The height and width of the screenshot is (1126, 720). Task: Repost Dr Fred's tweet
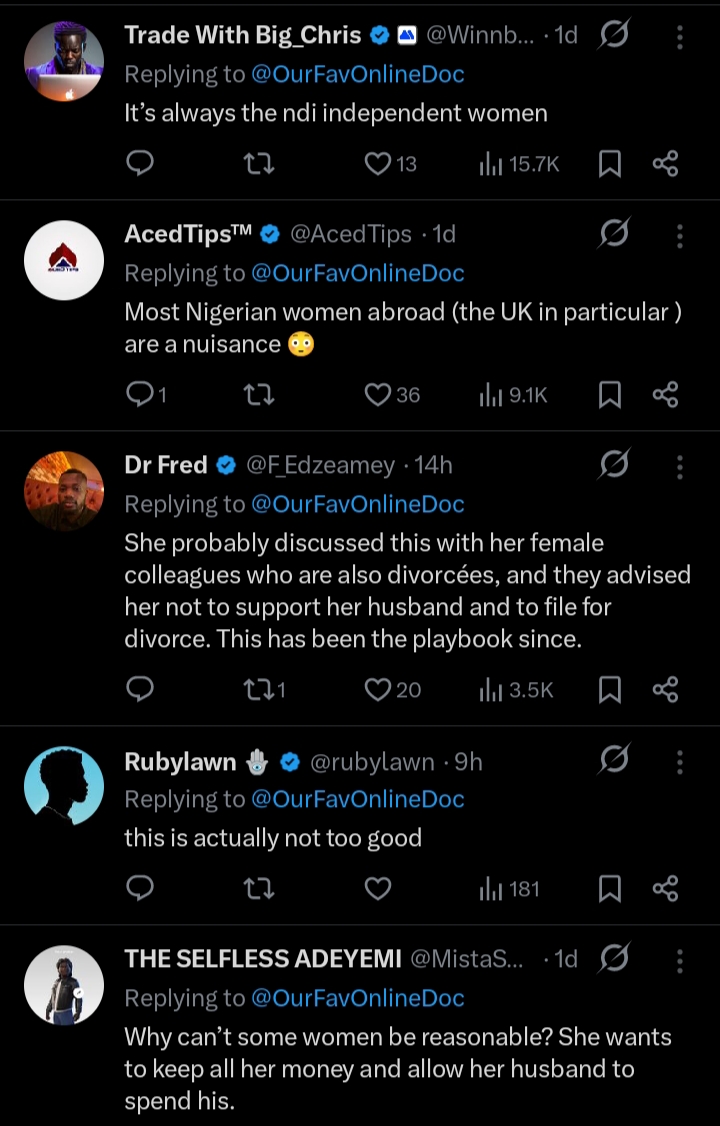[259, 689]
